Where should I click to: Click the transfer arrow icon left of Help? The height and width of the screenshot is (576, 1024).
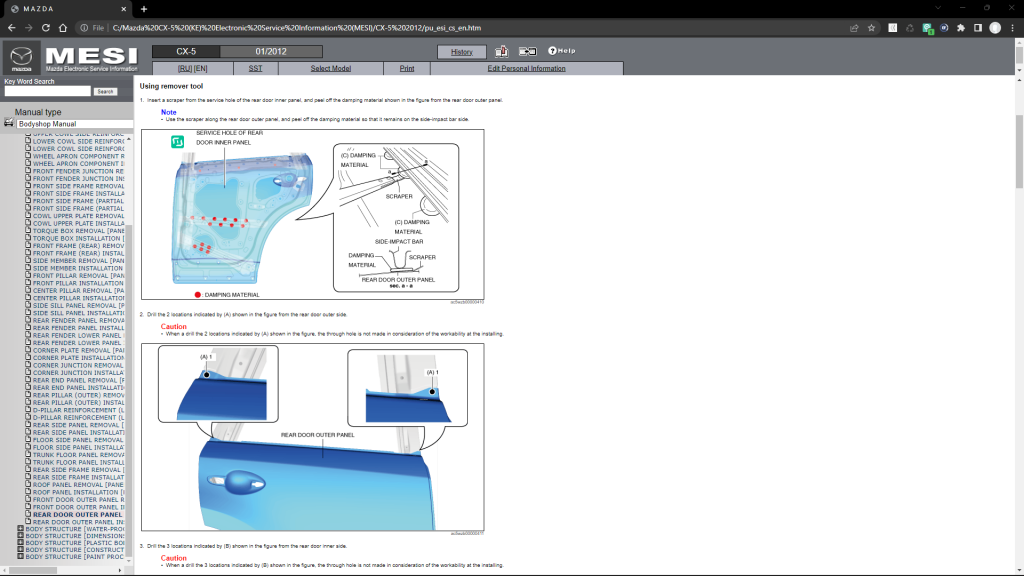[528, 51]
